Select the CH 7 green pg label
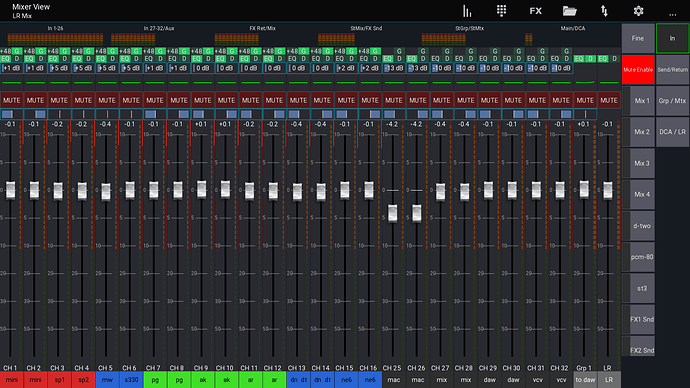The width and height of the screenshot is (690, 388). pos(155,380)
